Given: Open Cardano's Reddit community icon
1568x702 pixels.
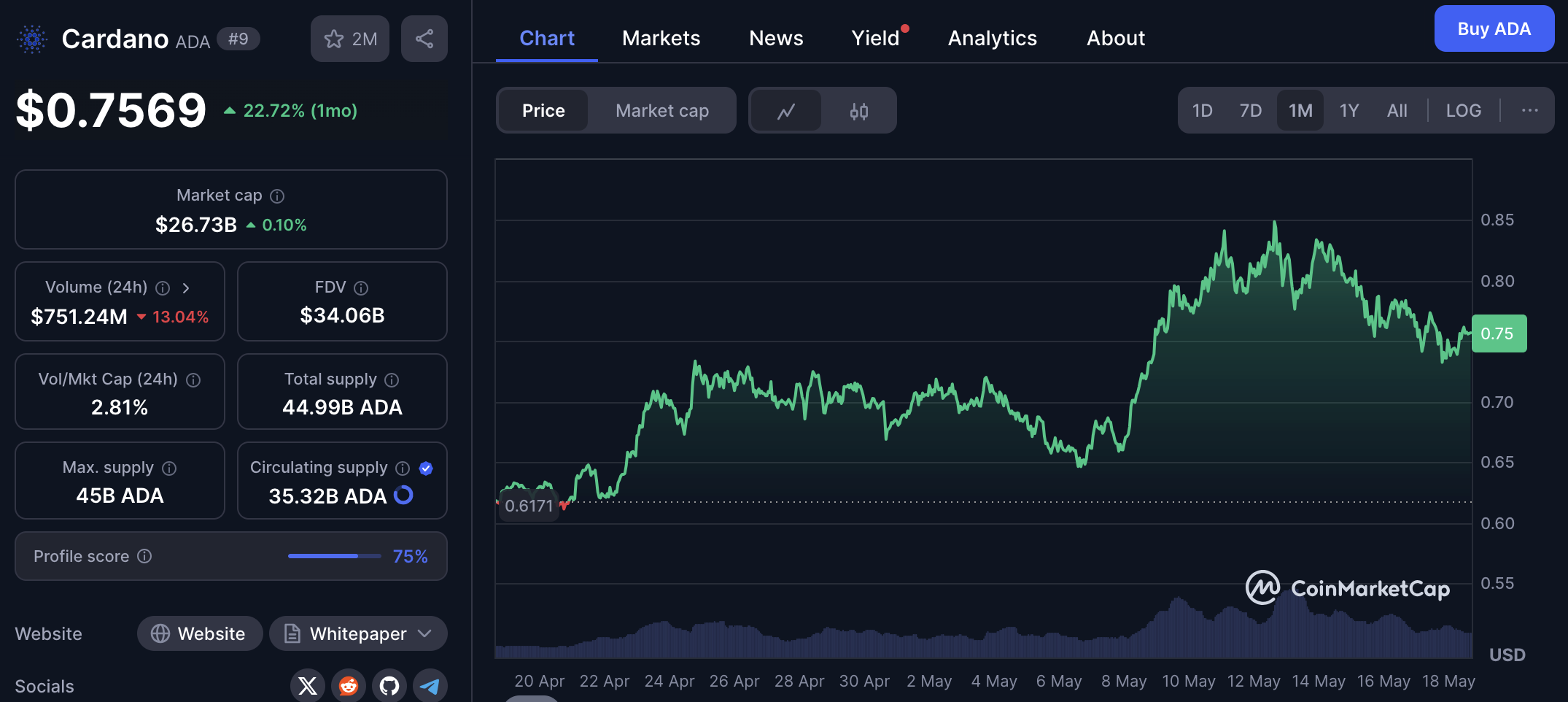Looking at the screenshot, I should click(348, 685).
